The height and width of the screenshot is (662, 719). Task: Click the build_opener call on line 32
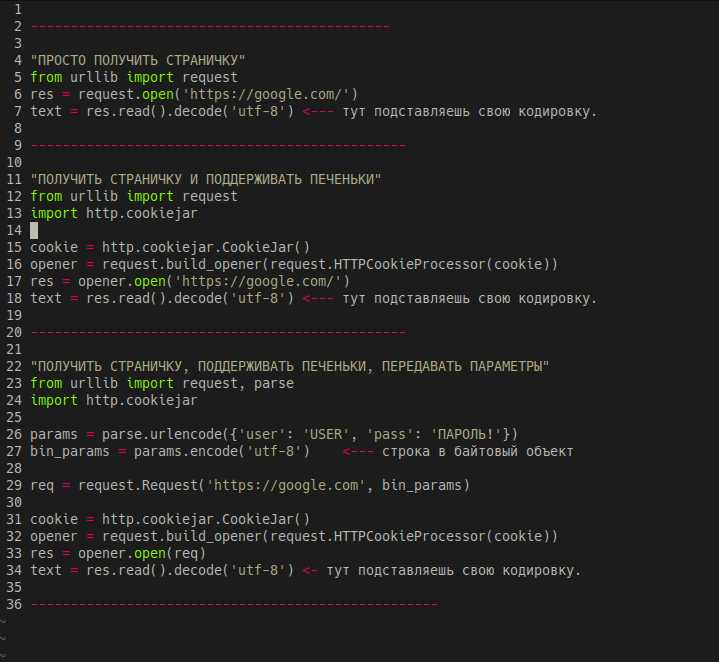[x=330, y=536]
